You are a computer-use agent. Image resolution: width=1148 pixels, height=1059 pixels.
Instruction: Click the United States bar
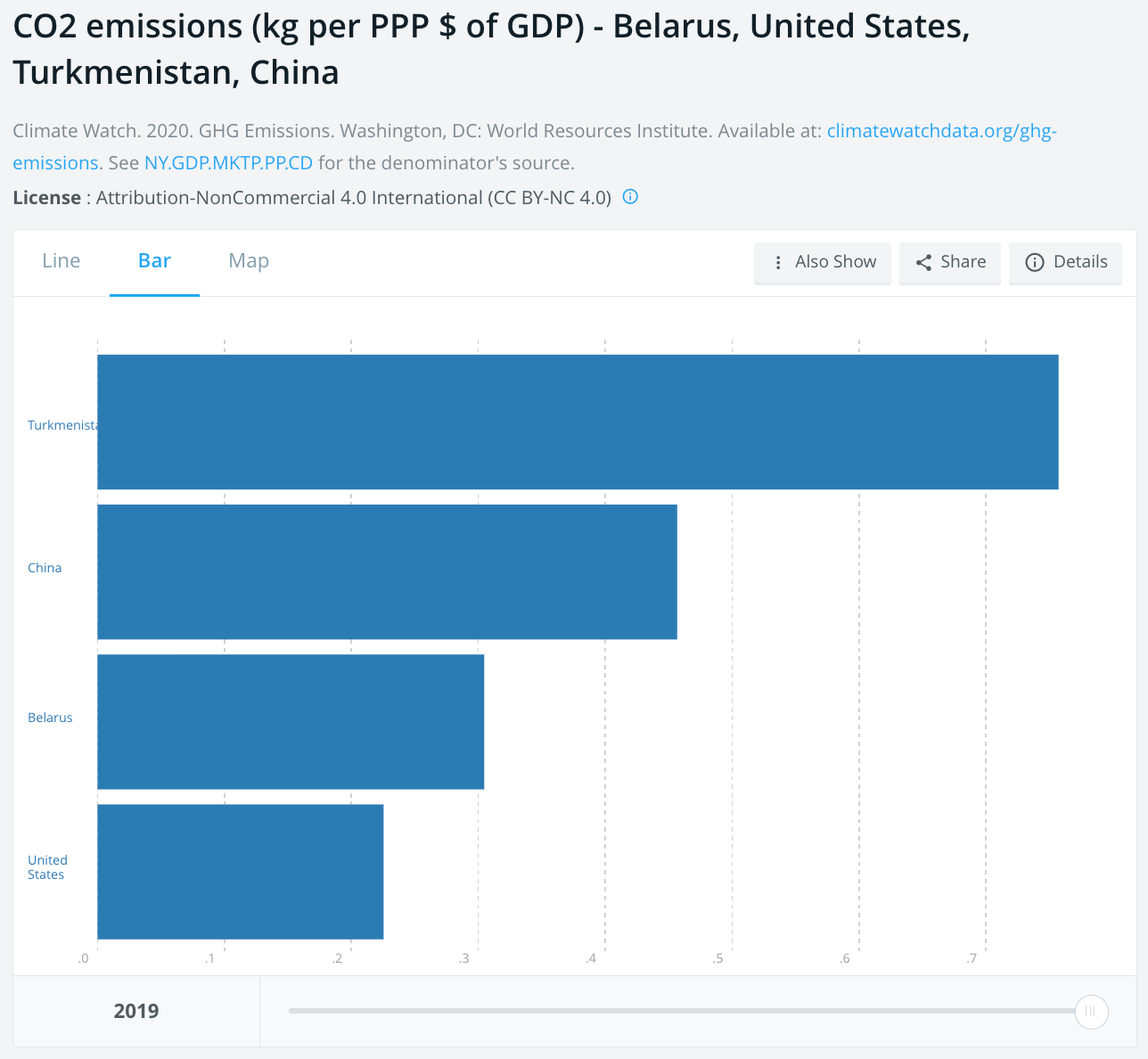tap(240, 871)
